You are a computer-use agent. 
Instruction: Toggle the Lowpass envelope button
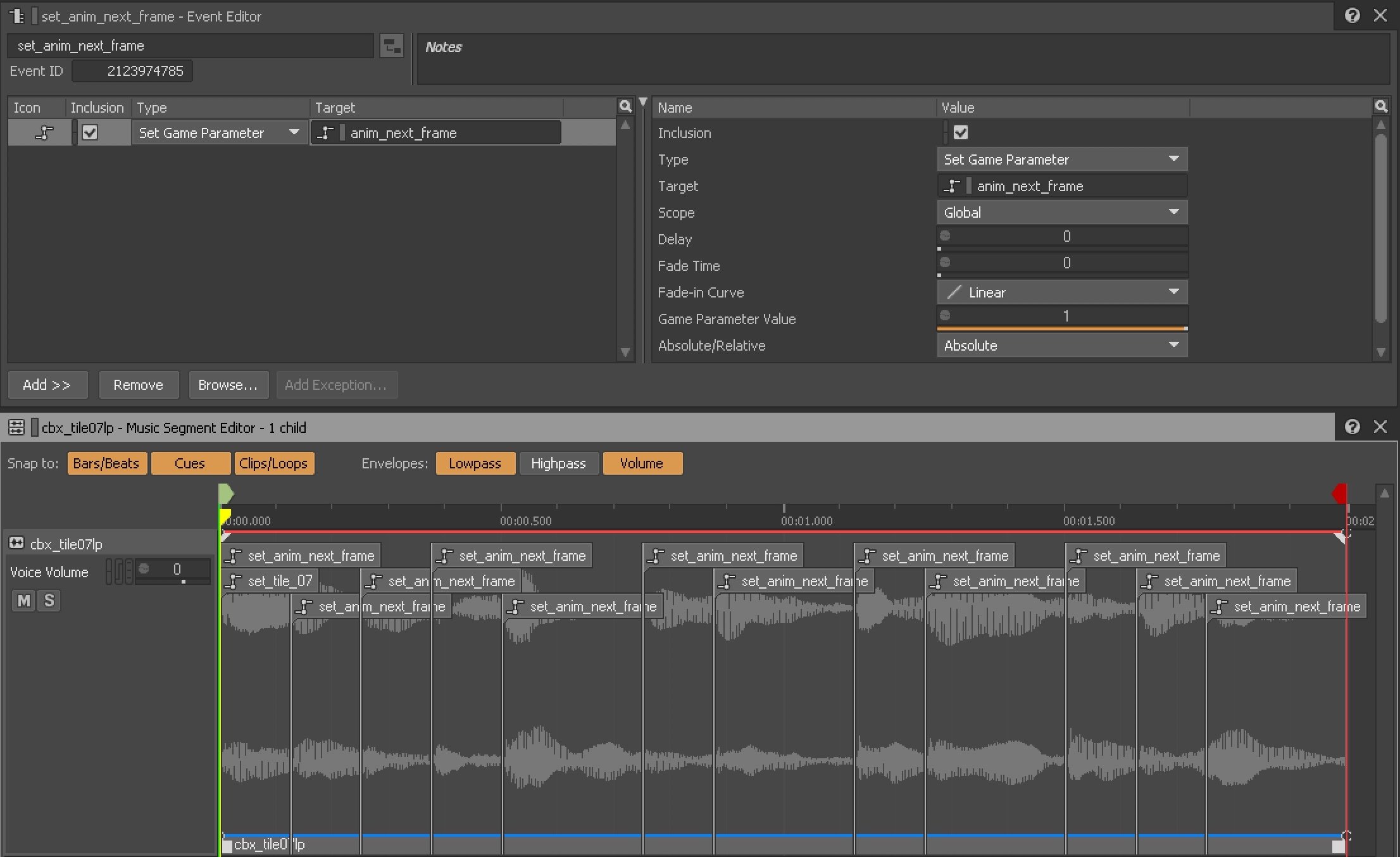(475, 463)
